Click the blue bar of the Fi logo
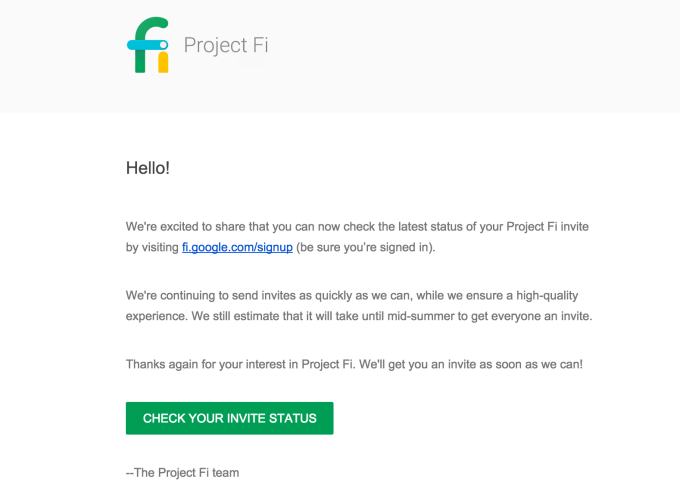The height and width of the screenshot is (494, 680). [x=146, y=44]
